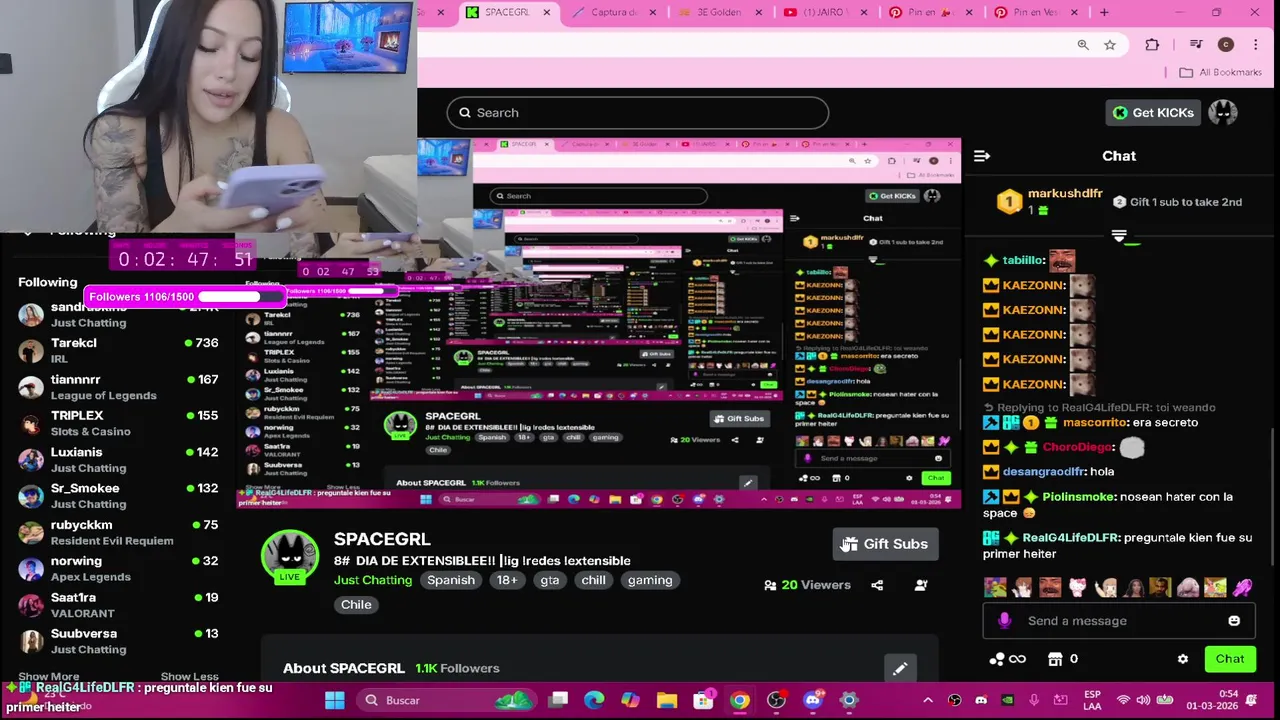Open the Chrome extensions puzzle icon
The height and width of the screenshot is (720, 1280).
[1152, 45]
